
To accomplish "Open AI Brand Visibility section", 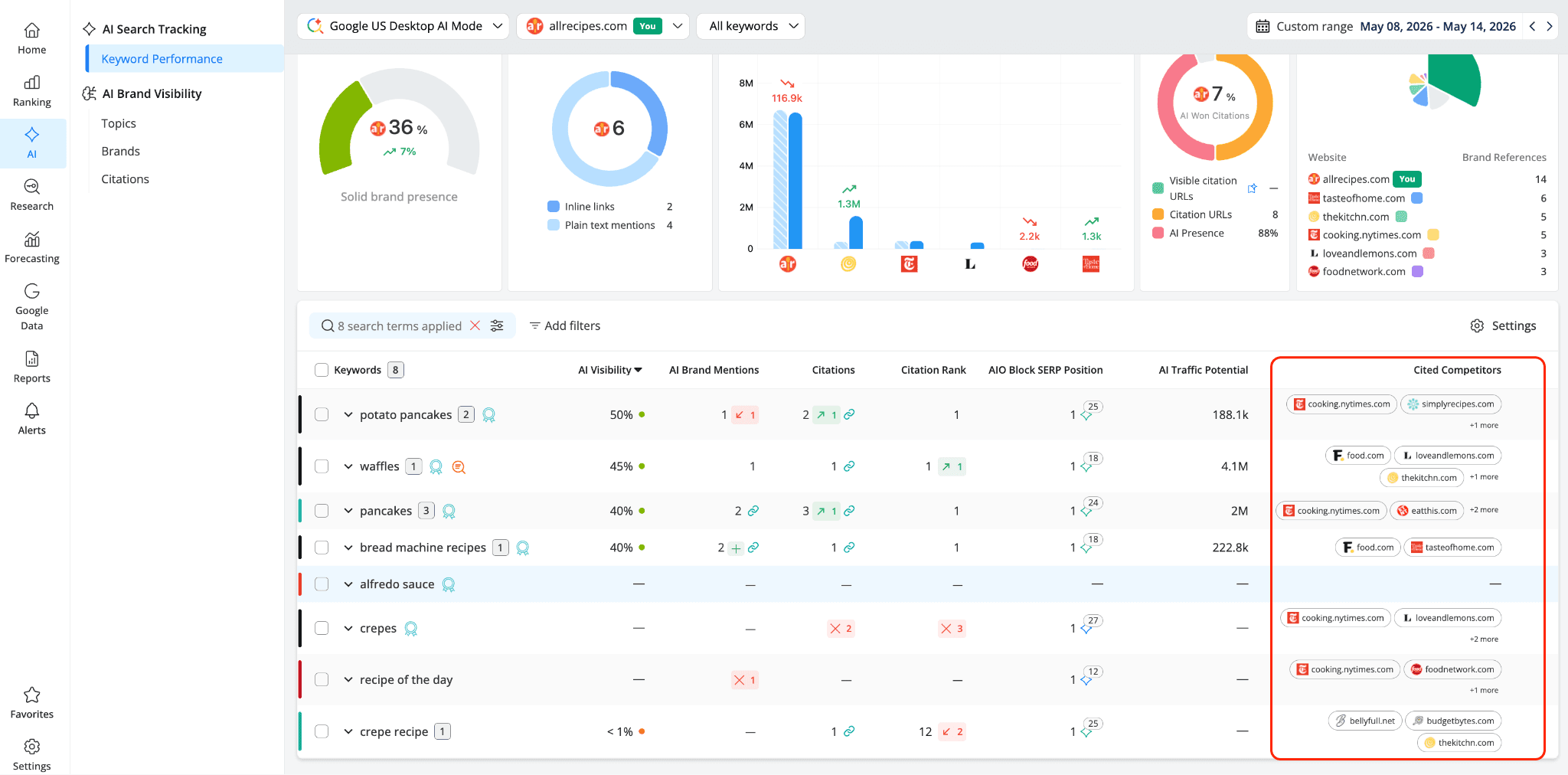I will tap(142, 93).
